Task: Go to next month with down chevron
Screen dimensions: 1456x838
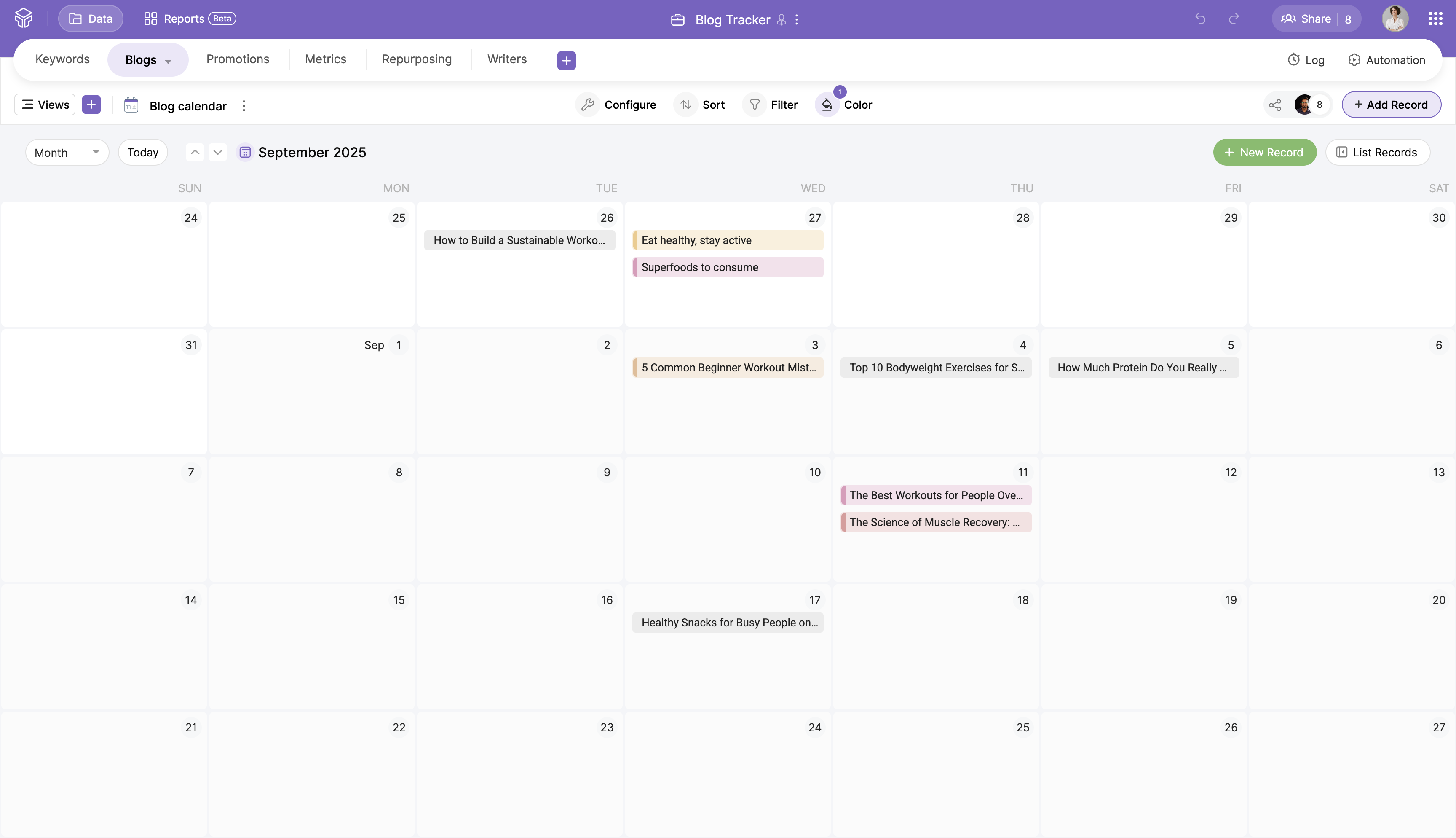Action: click(x=217, y=152)
